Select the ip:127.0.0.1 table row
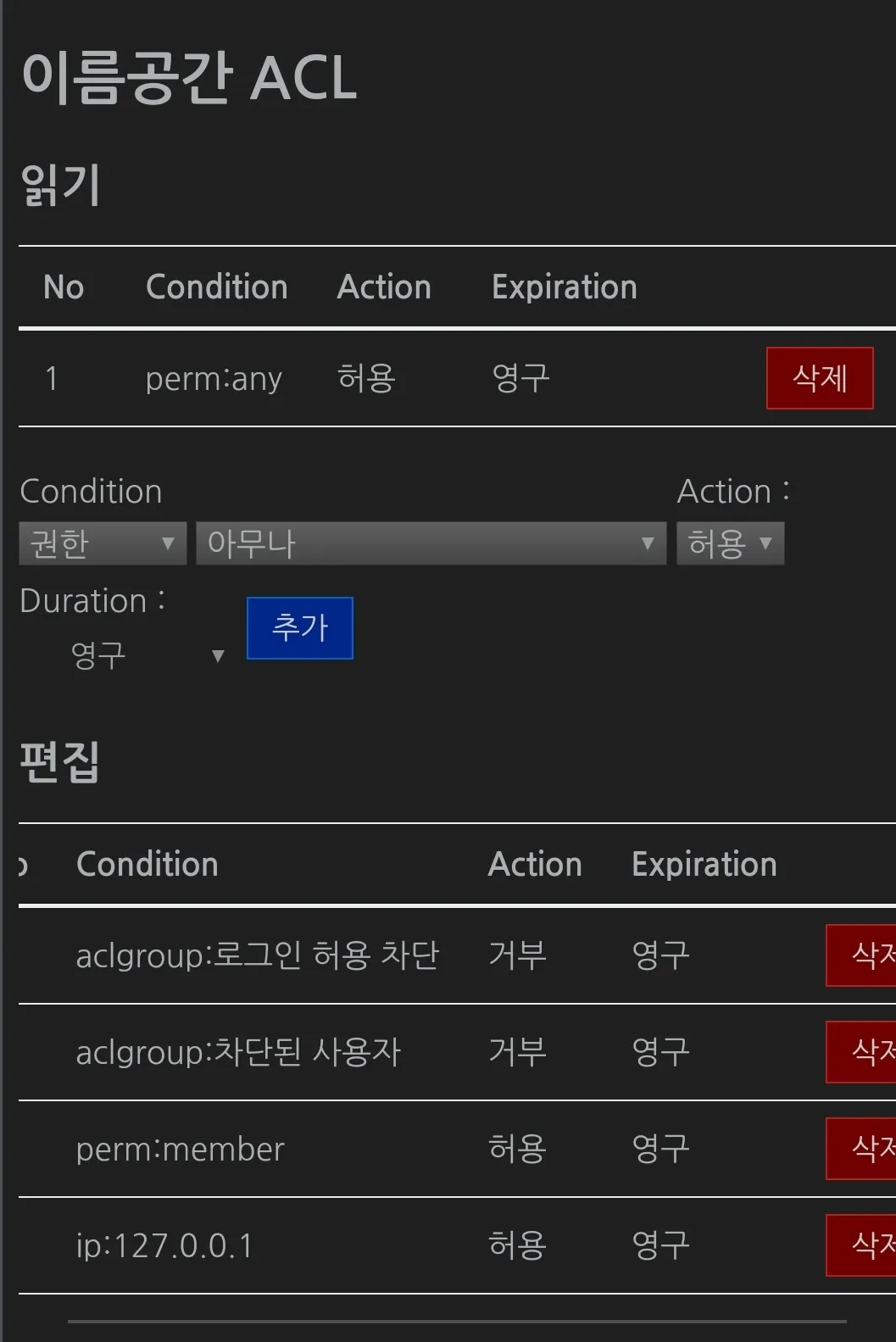Image resolution: width=896 pixels, height=1342 pixels. point(381,1245)
